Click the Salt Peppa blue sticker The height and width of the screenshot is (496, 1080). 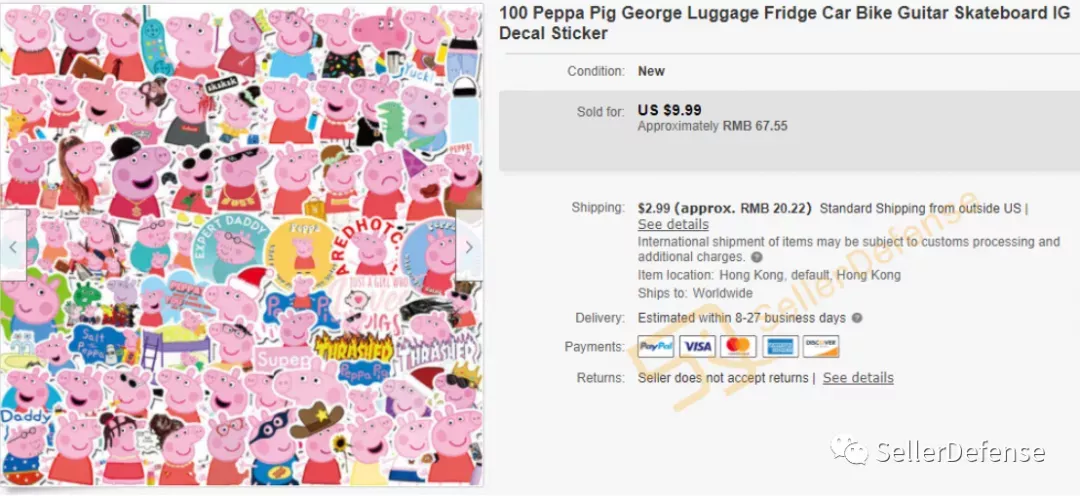coord(96,342)
